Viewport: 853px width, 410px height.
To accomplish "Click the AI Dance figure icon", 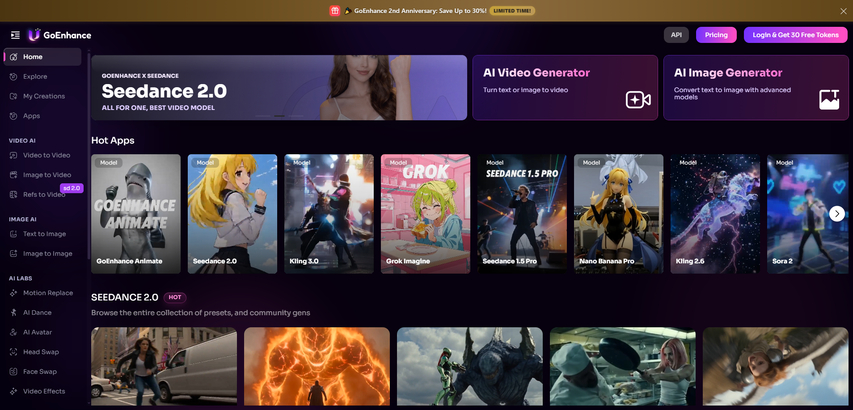I will click(14, 312).
